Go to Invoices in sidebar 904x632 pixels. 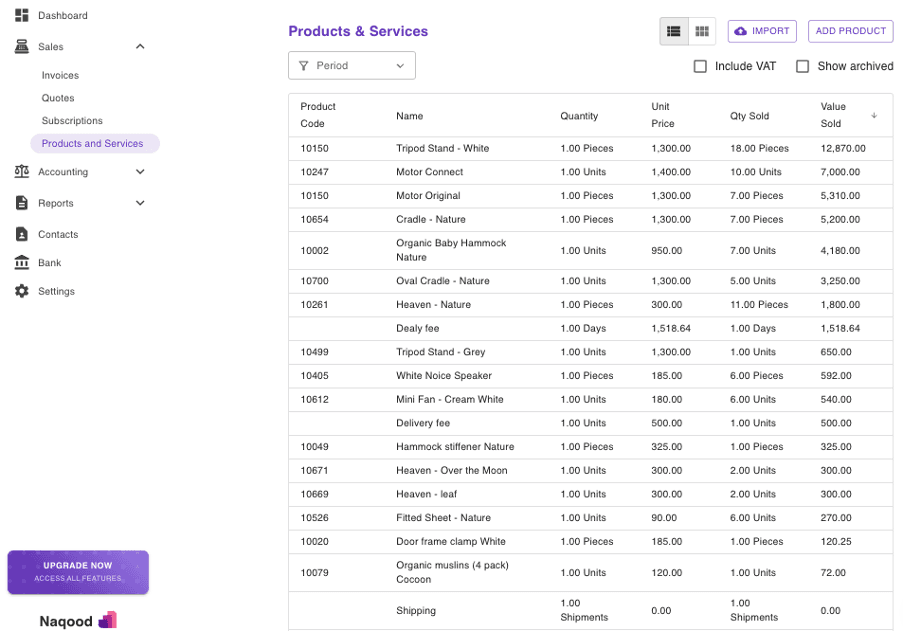pos(60,76)
